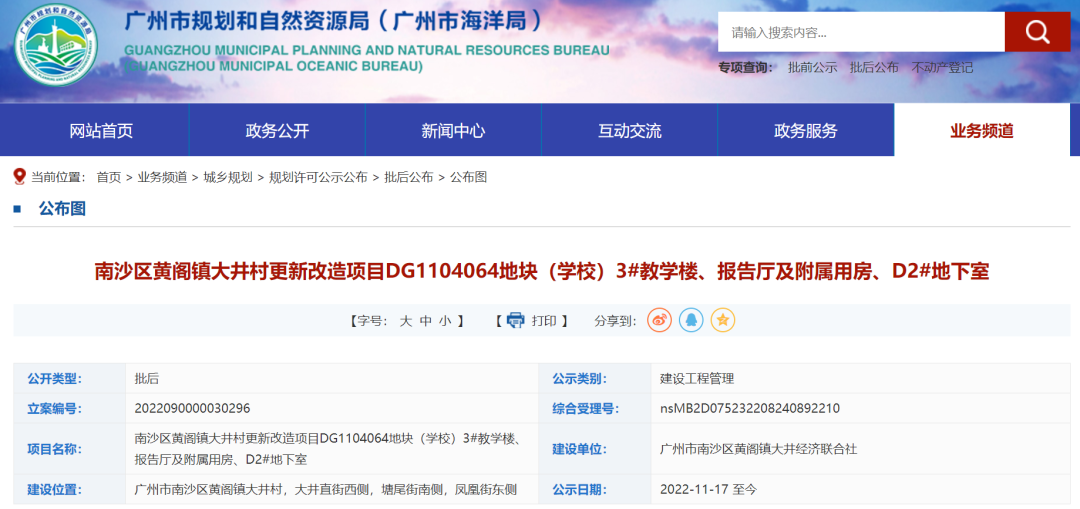Set font size to 小
Viewport: 1080px width, 509px height.
[445, 321]
